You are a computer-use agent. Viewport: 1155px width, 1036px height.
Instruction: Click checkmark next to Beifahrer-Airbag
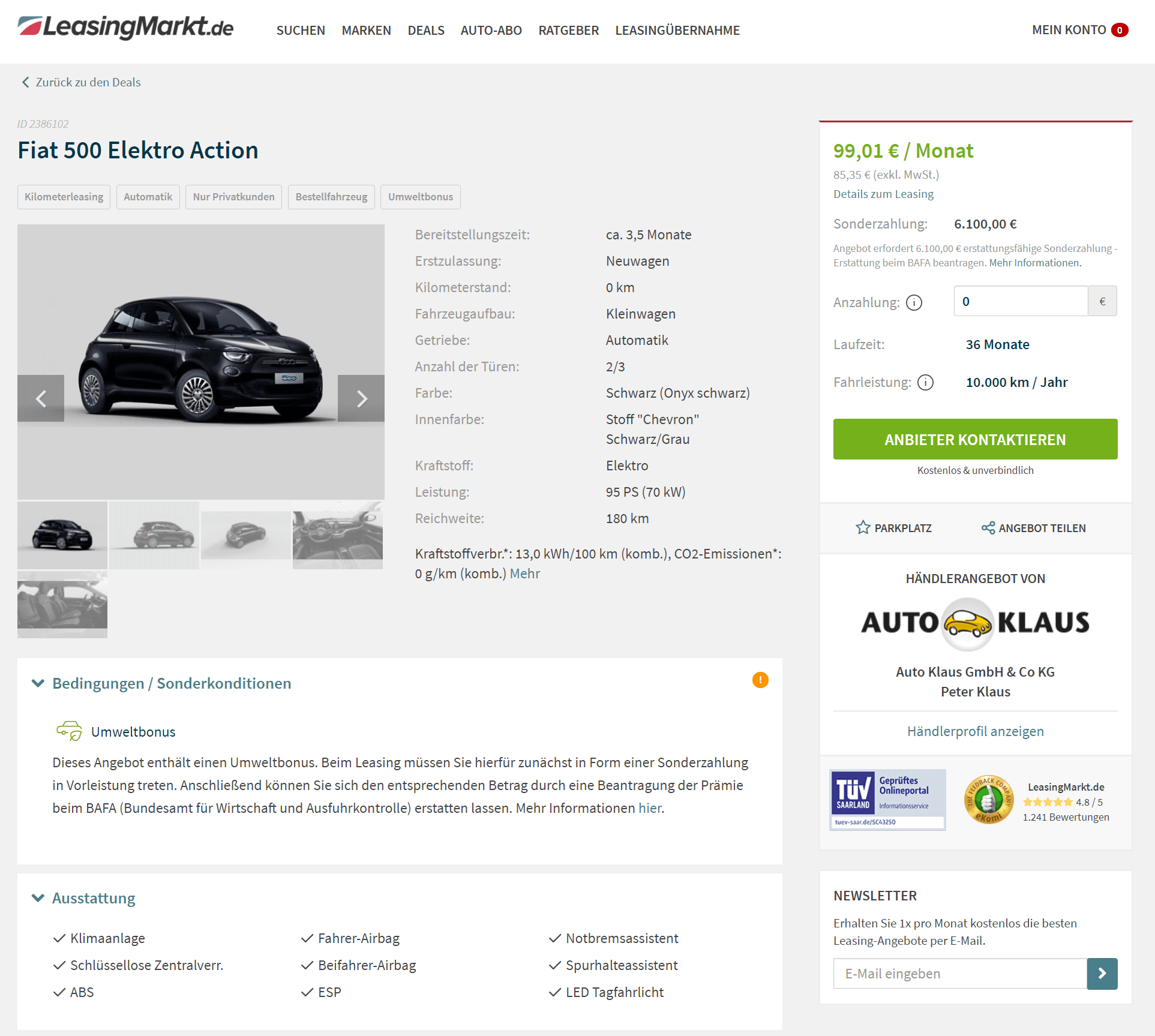(x=307, y=965)
